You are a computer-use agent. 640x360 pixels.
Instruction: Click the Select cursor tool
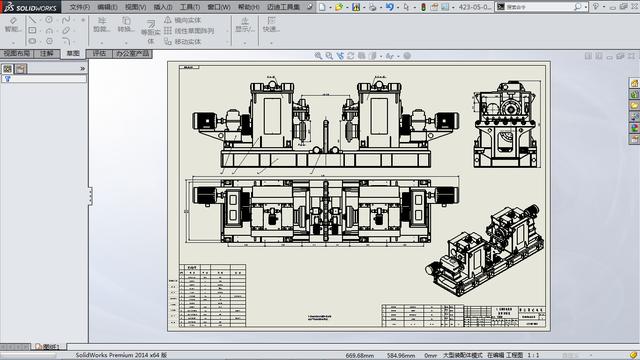click(x=406, y=7)
